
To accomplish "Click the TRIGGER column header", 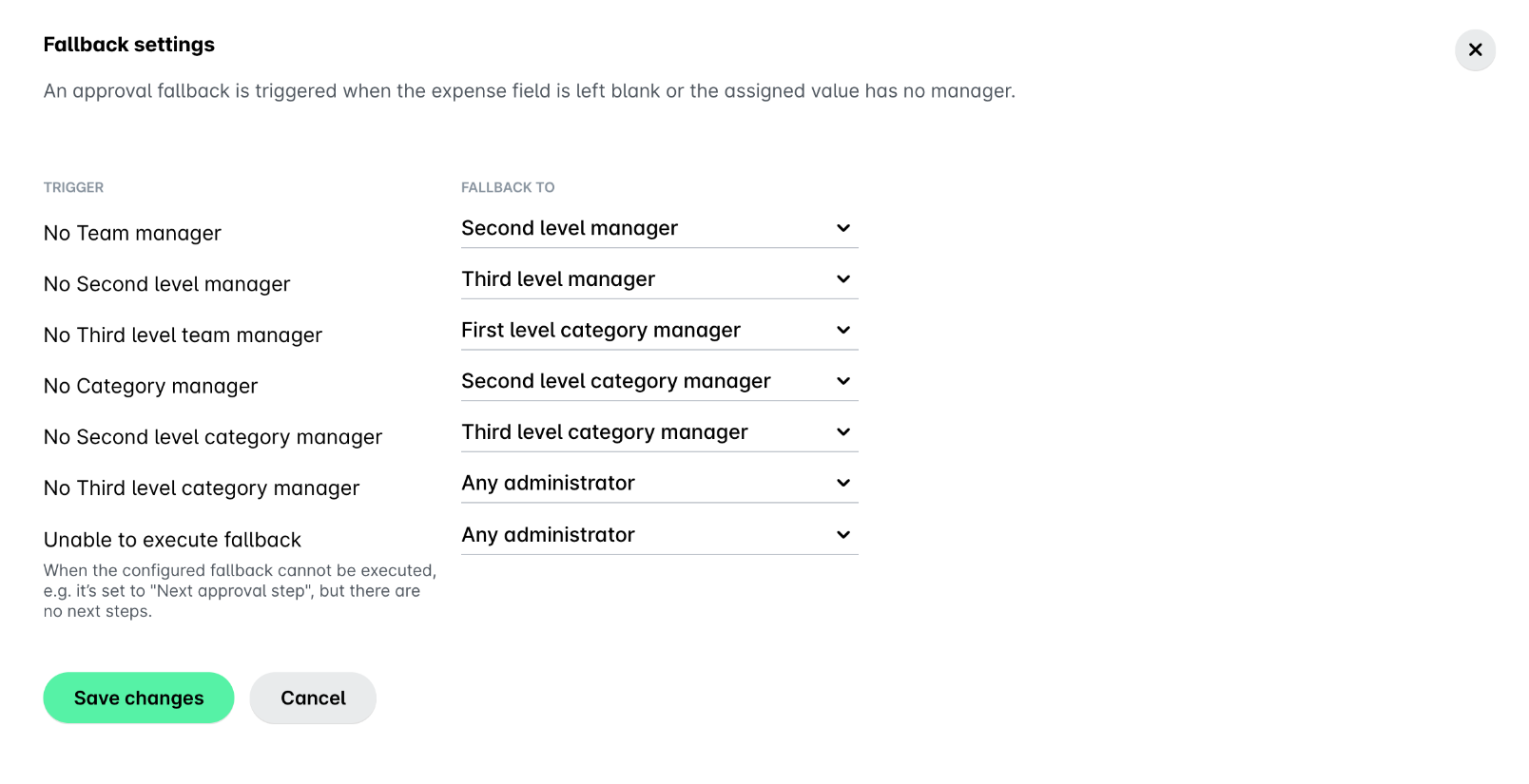I will pos(73,187).
